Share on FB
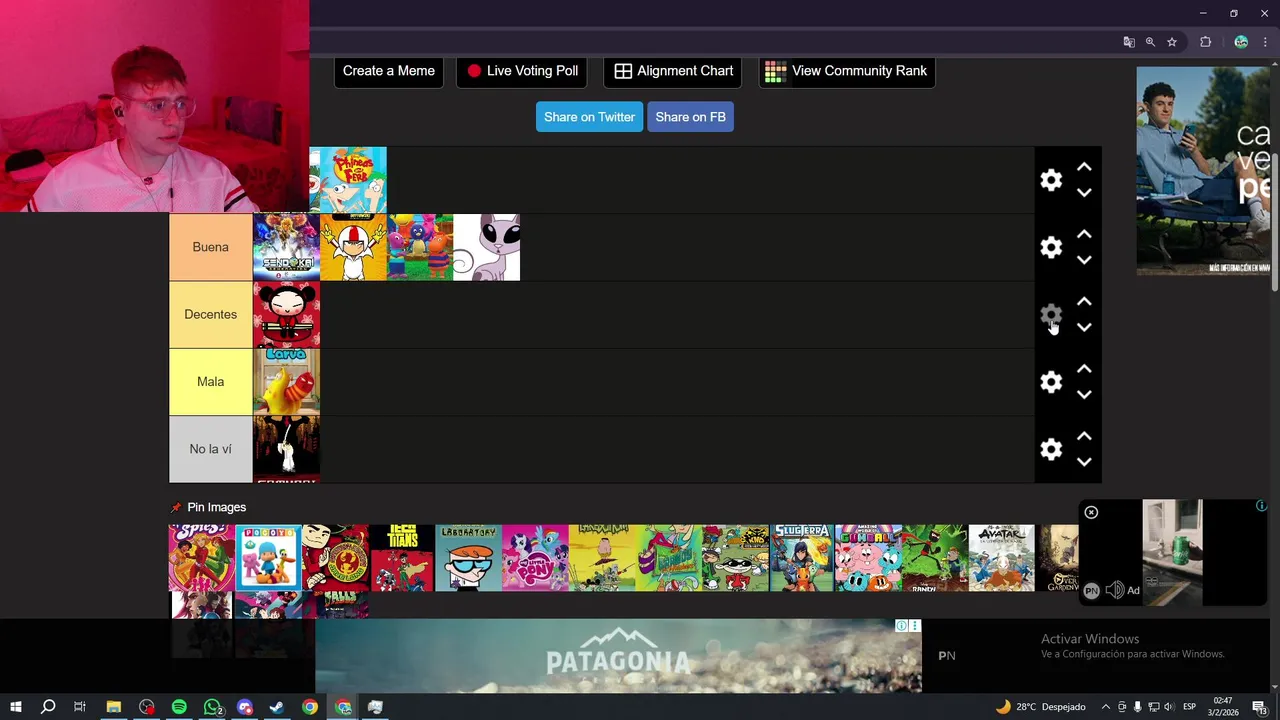The image size is (1280, 720). click(x=690, y=117)
